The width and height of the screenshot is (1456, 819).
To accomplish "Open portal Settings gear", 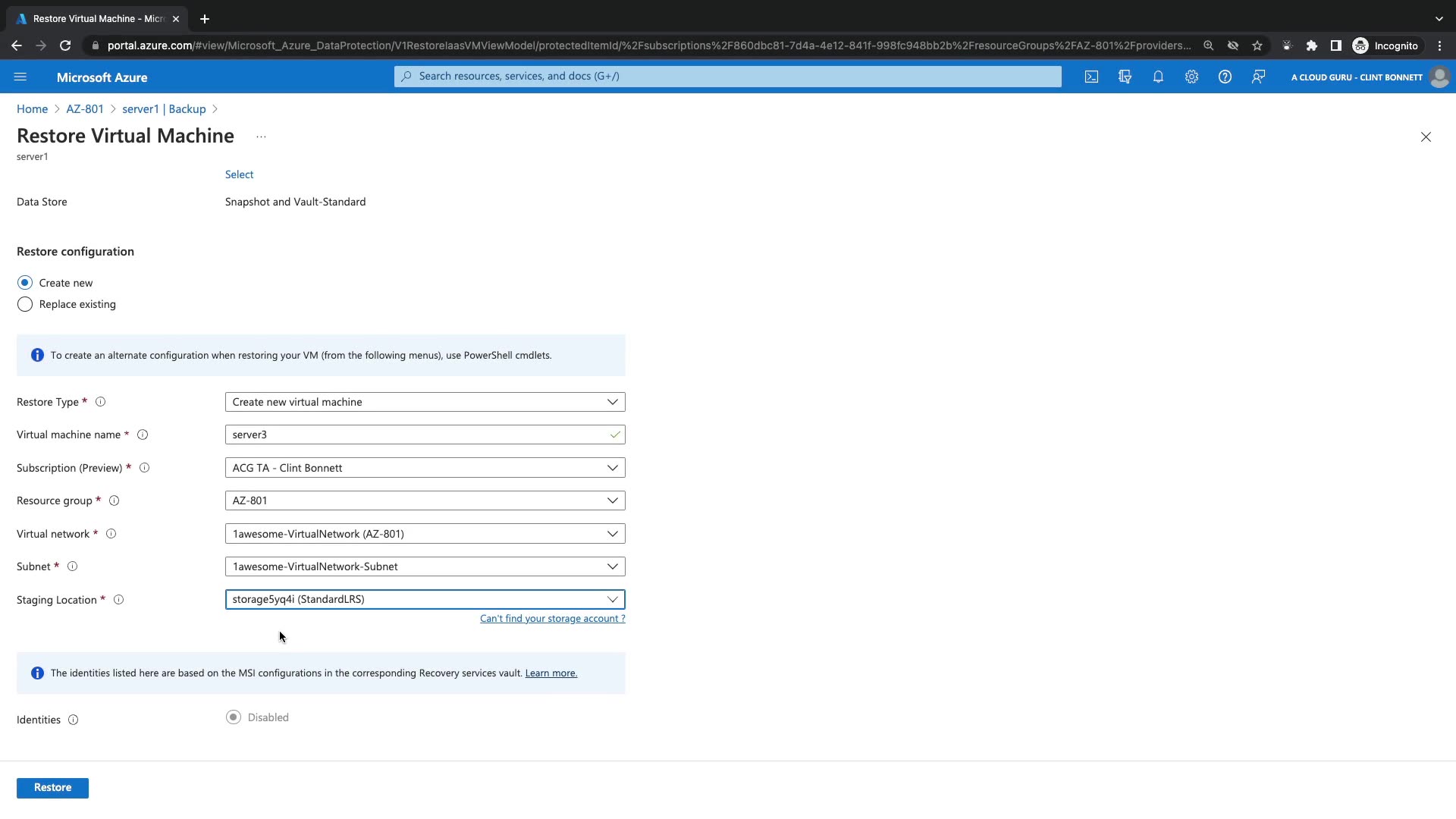I will [1191, 77].
